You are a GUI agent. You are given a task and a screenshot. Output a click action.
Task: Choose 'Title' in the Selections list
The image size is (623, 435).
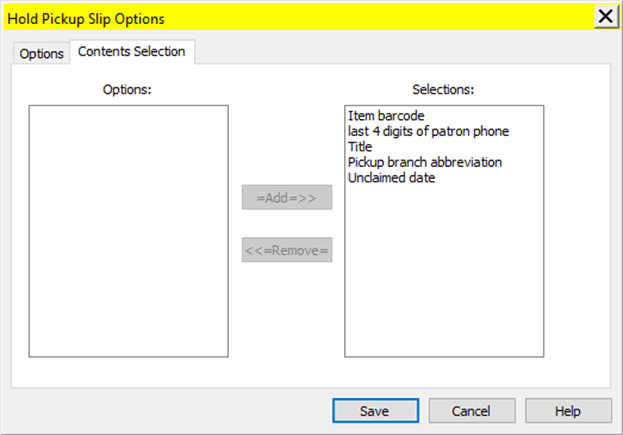pos(360,147)
